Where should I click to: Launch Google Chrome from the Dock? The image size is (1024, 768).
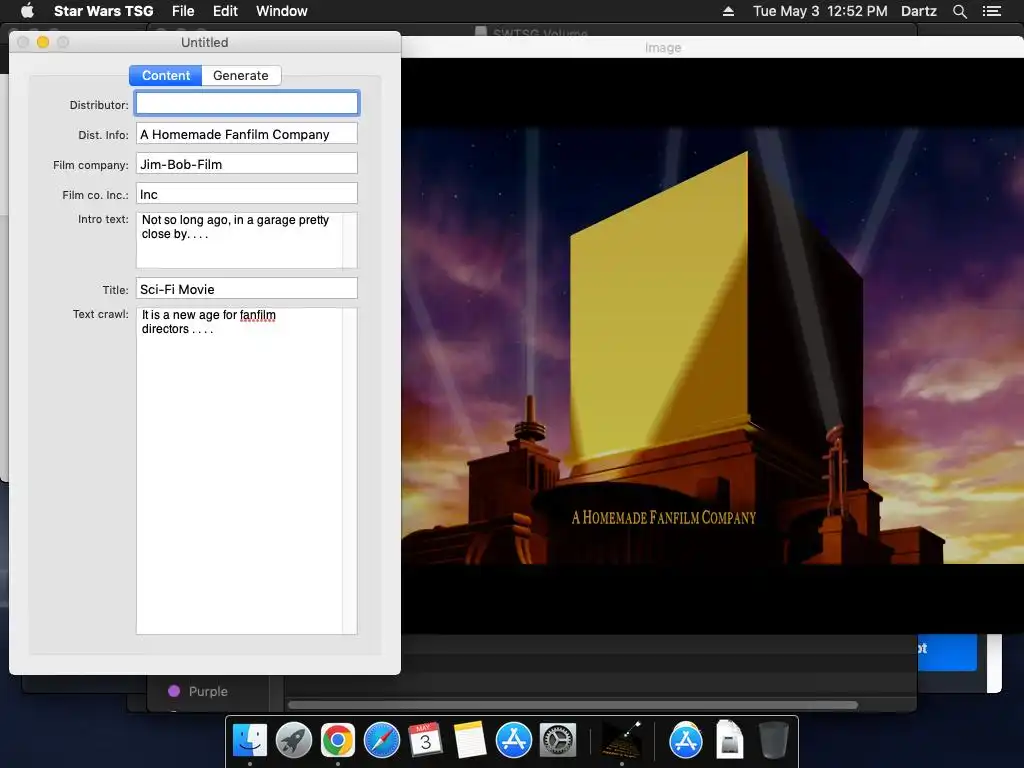338,740
